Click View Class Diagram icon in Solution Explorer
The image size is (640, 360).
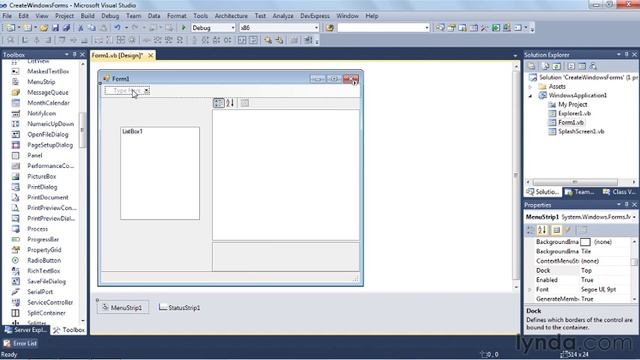pyautogui.click(x=593, y=66)
